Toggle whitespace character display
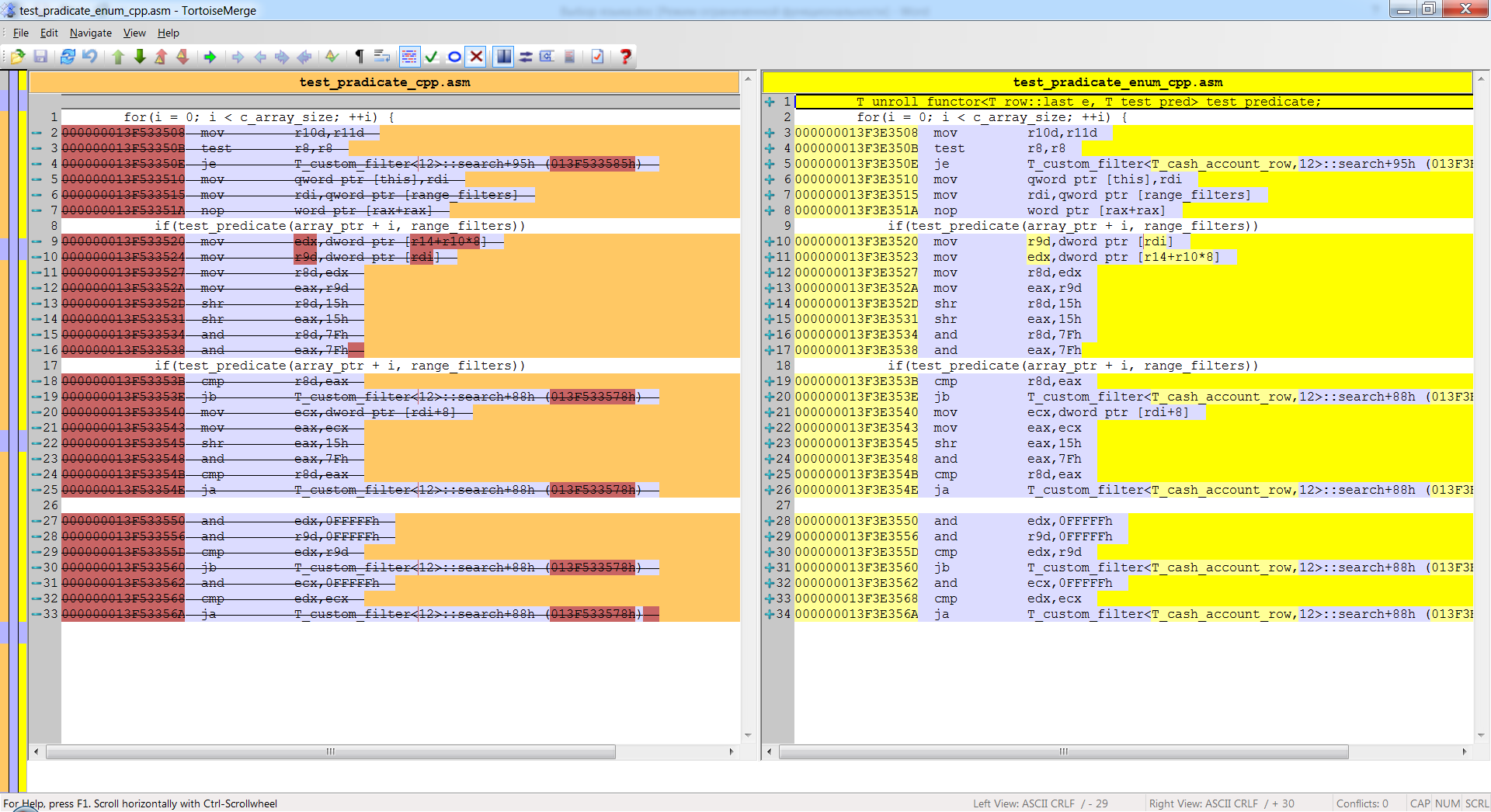 coord(358,56)
